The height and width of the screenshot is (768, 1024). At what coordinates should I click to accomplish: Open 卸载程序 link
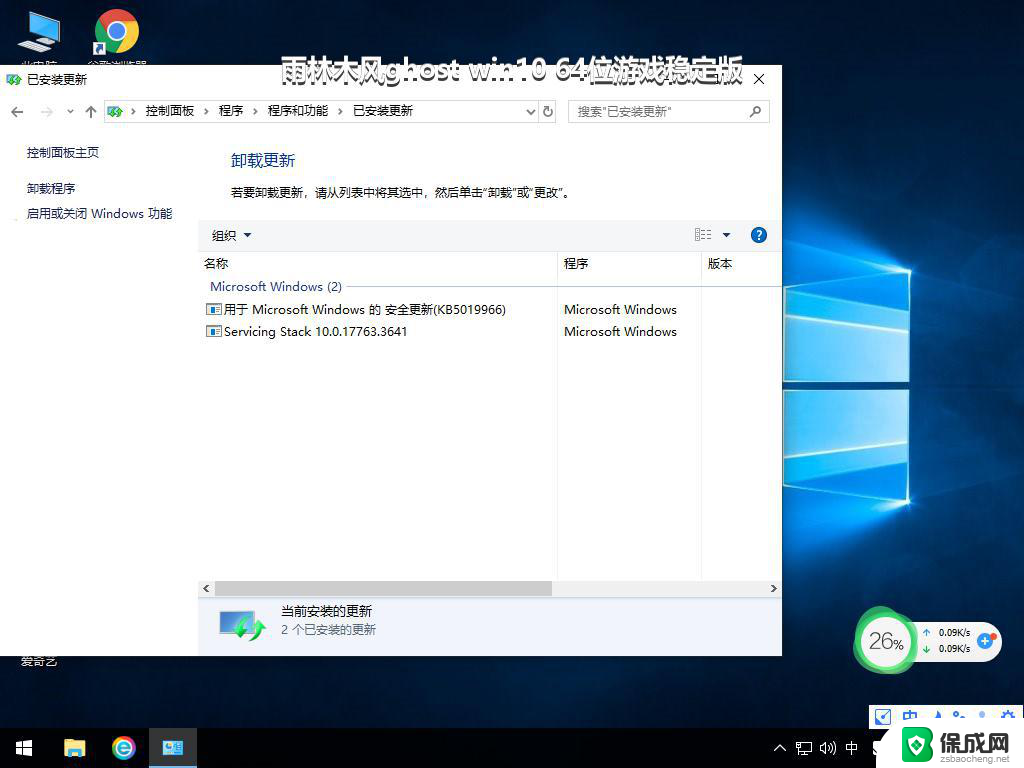(51, 189)
